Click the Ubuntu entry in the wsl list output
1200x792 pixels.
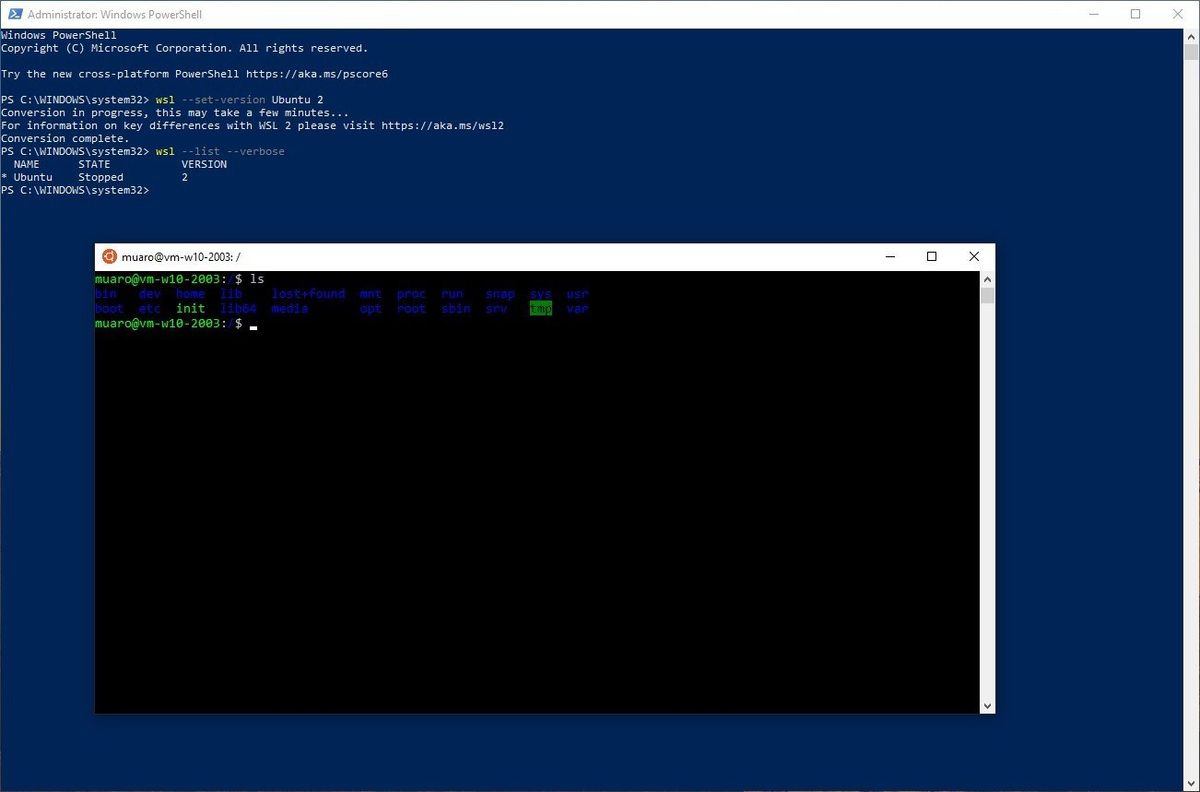click(x=32, y=176)
